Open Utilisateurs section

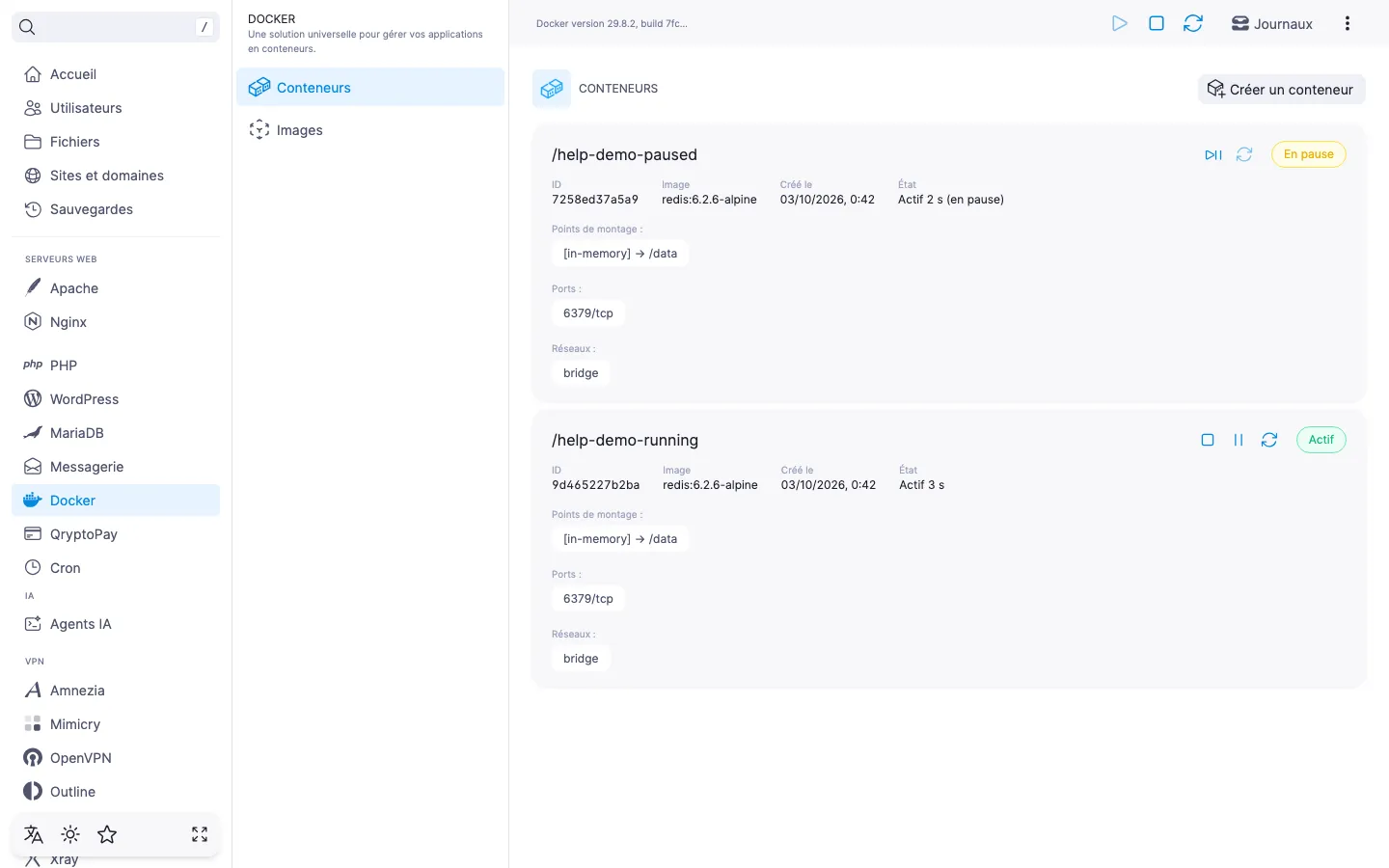tap(116, 108)
